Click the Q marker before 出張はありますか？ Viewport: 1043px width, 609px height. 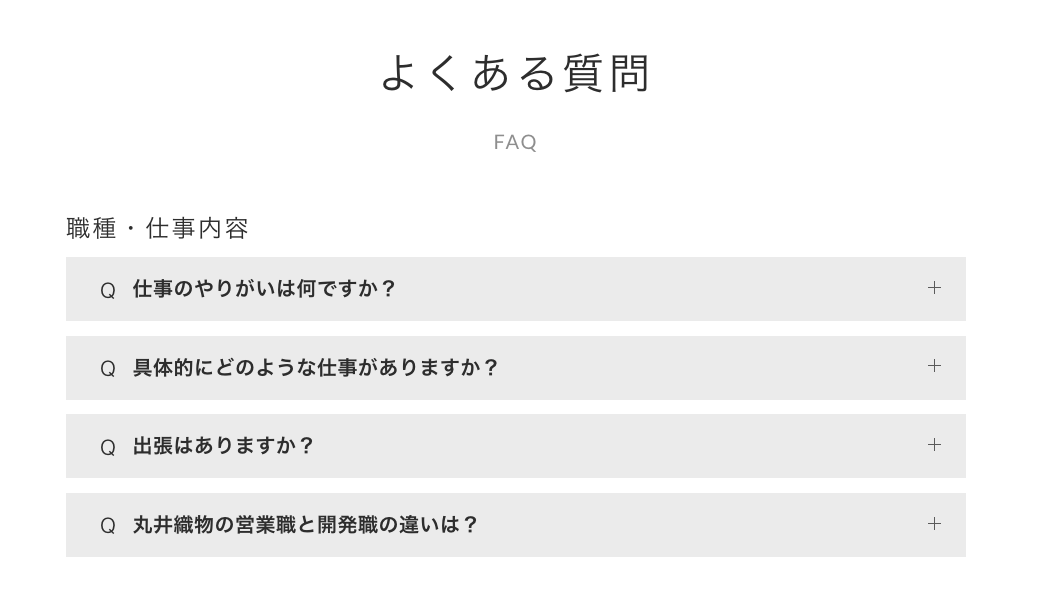108,447
